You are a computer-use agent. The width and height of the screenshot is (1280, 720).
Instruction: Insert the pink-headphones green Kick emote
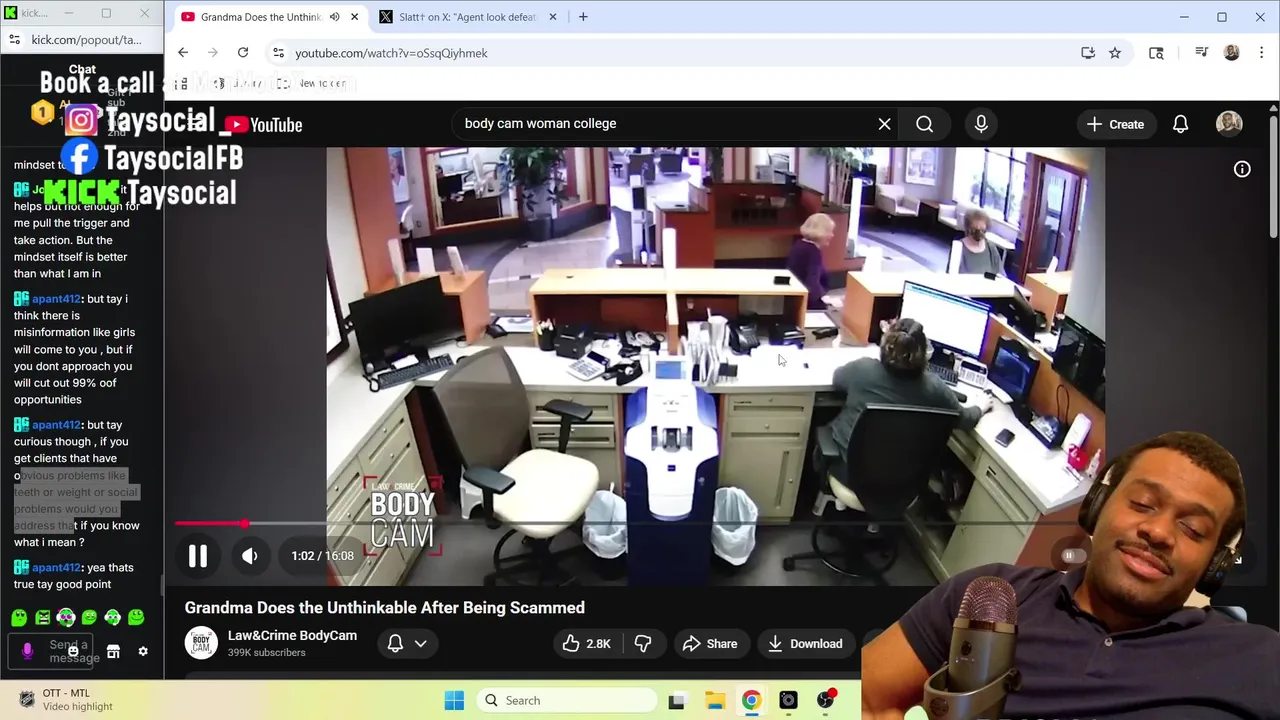[x=66, y=618]
